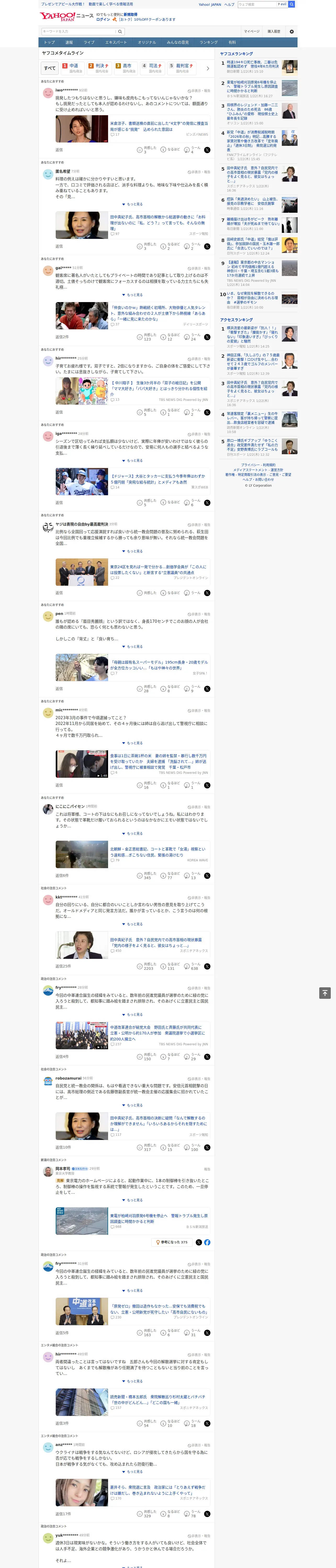Click the blue web search magnifier button

coord(292,4)
